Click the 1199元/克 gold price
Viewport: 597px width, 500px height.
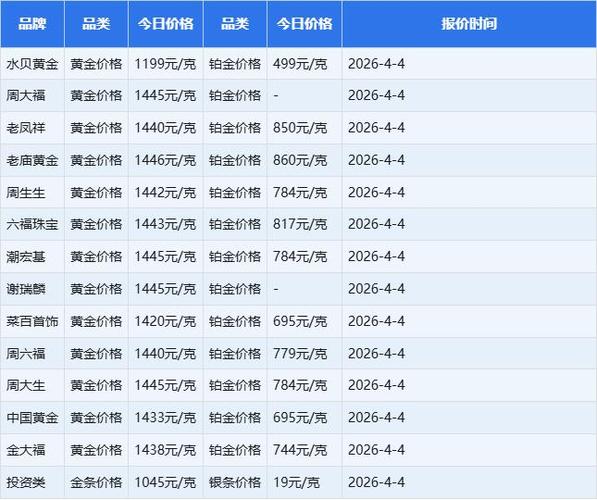pyautogui.click(x=165, y=64)
